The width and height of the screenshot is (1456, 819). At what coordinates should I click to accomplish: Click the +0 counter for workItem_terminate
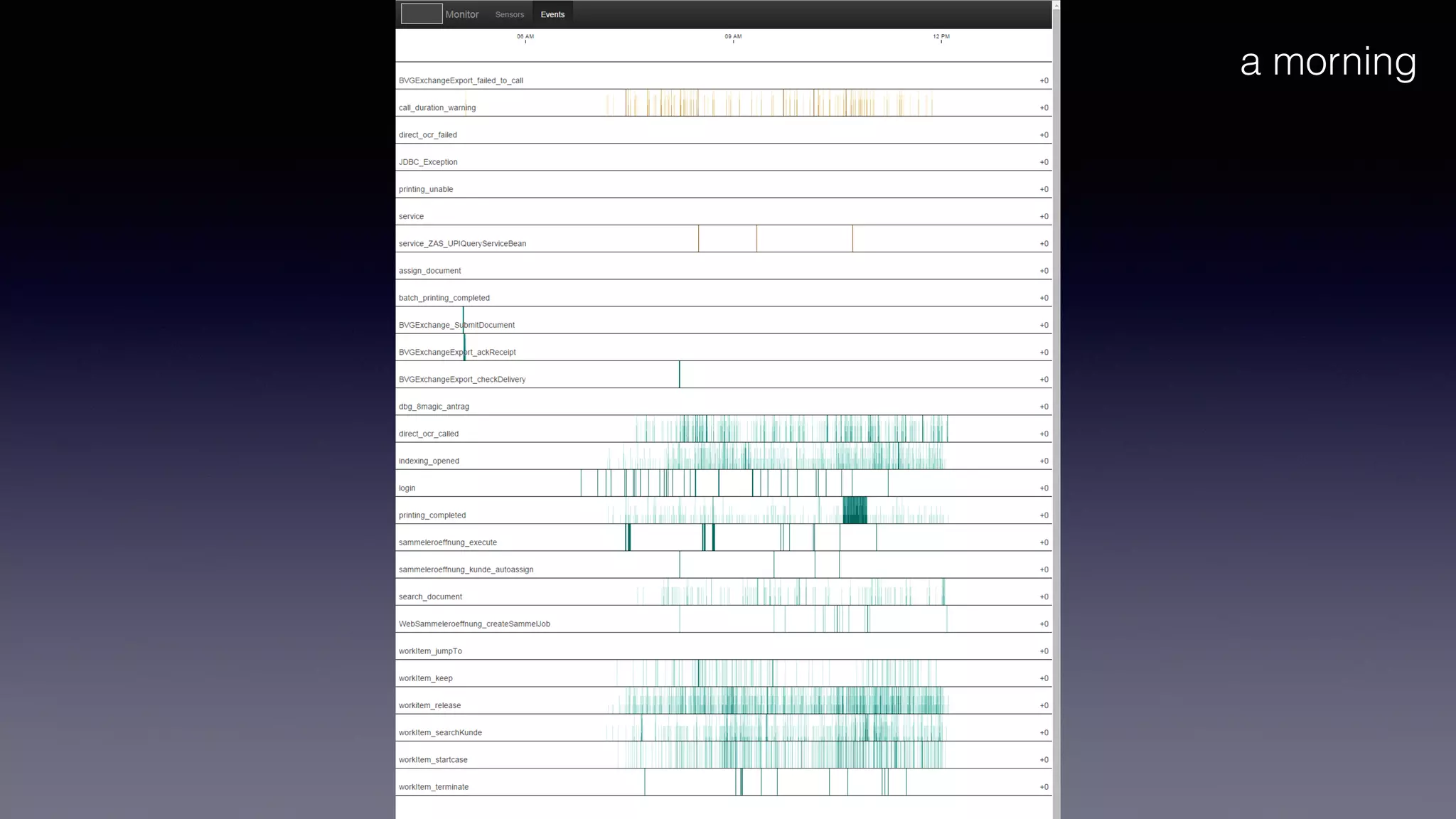click(1044, 787)
